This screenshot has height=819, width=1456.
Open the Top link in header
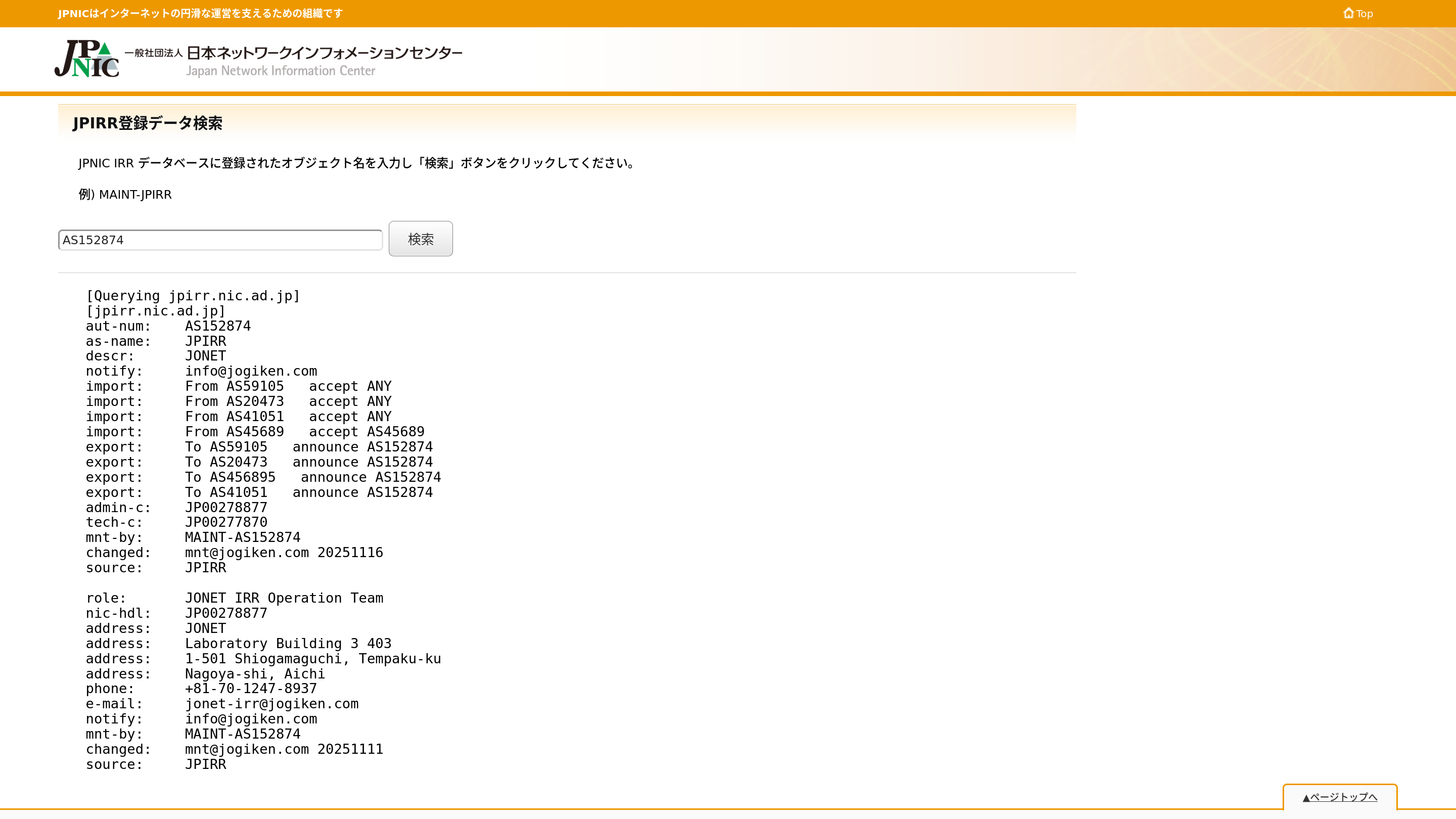pos(1364,14)
